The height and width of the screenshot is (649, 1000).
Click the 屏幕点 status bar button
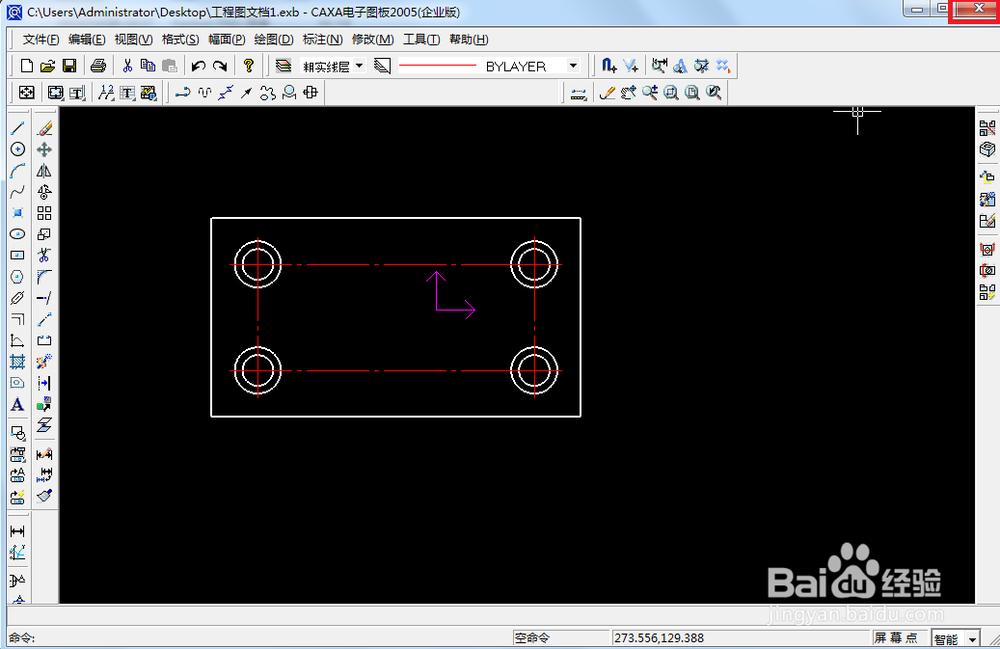895,638
